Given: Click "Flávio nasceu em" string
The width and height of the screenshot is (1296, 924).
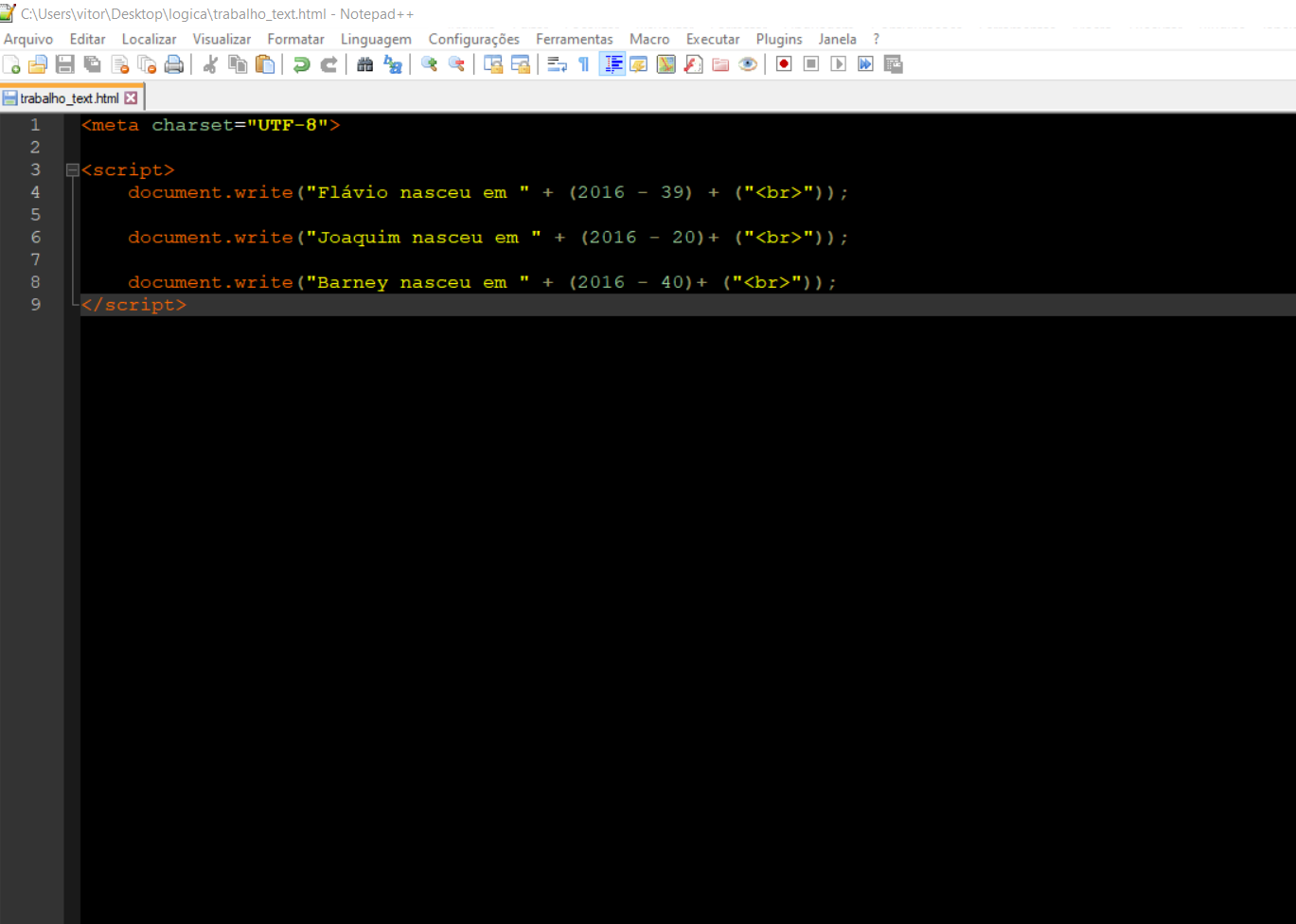Looking at the screenshot, I should pyautogui.click(x=417, y=192).
